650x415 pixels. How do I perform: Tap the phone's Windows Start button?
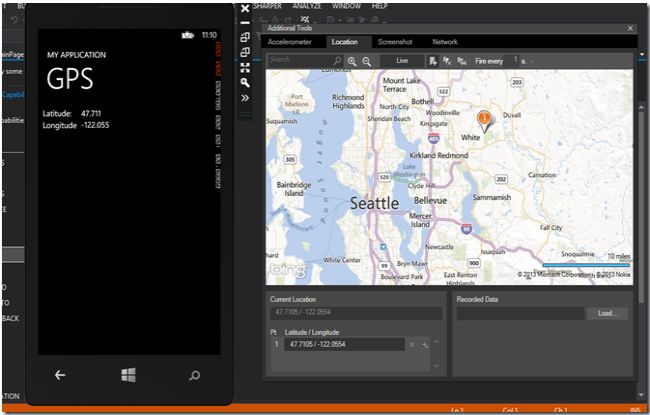click(128, 375)
